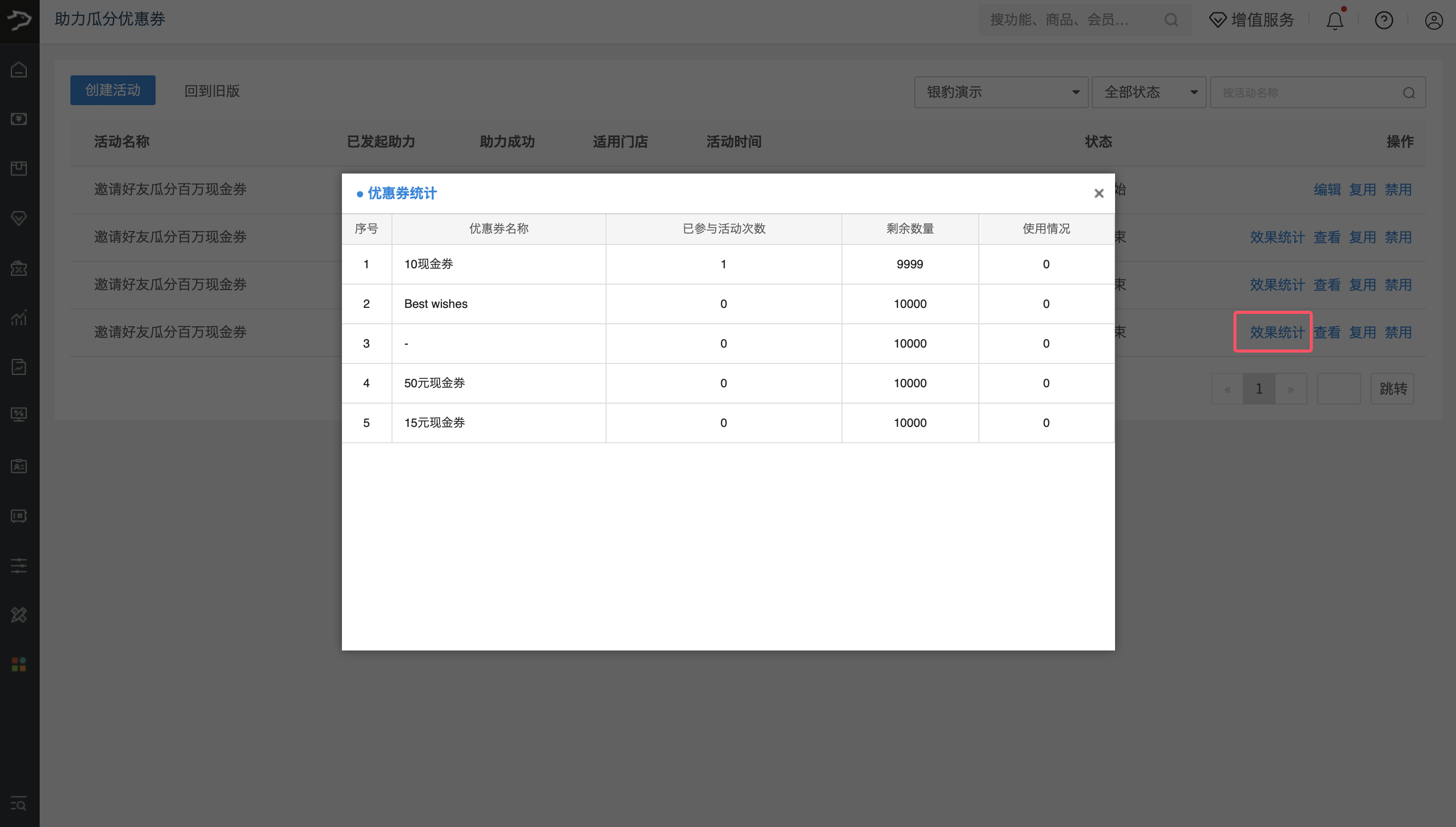Screen dimensions: 1456x827
Task: Open the 全部状态 status dropdown
Action: click(1148, 92)
